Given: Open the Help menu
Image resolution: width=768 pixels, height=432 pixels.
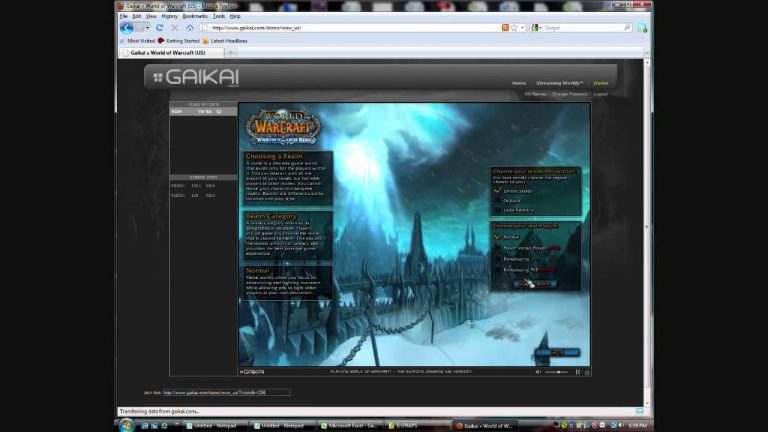Looking at the screenshot, I should (235, 16).
